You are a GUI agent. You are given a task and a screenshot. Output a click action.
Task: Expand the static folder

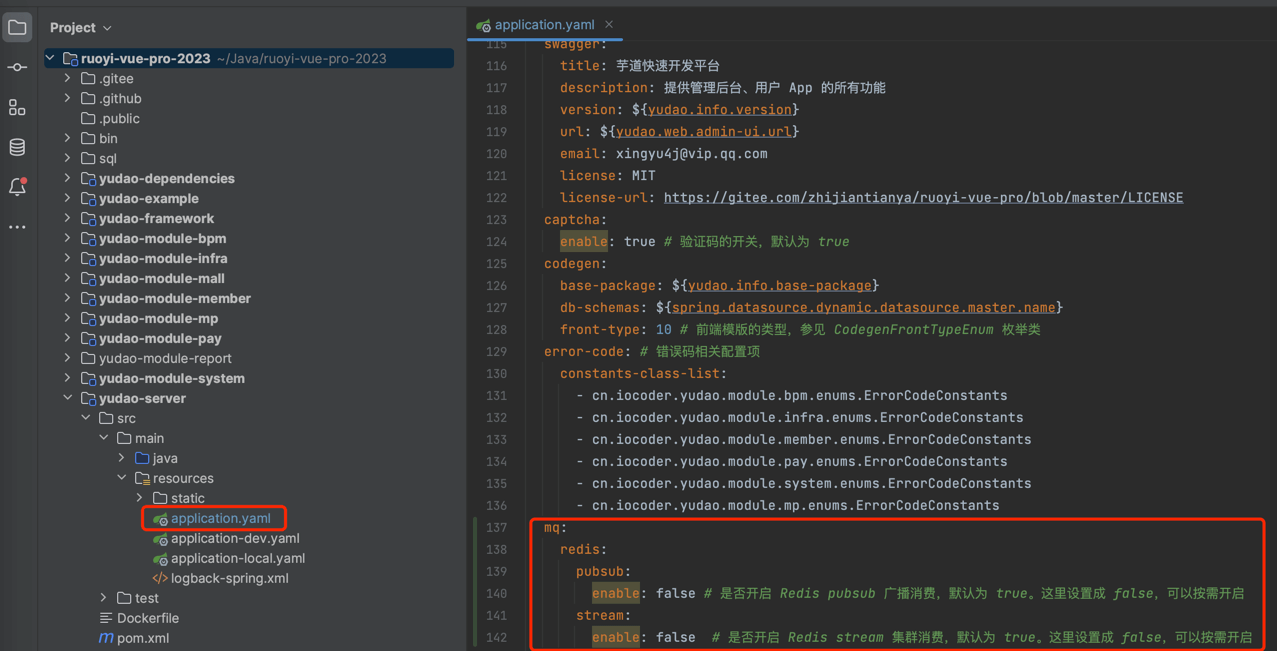point(140,498)
